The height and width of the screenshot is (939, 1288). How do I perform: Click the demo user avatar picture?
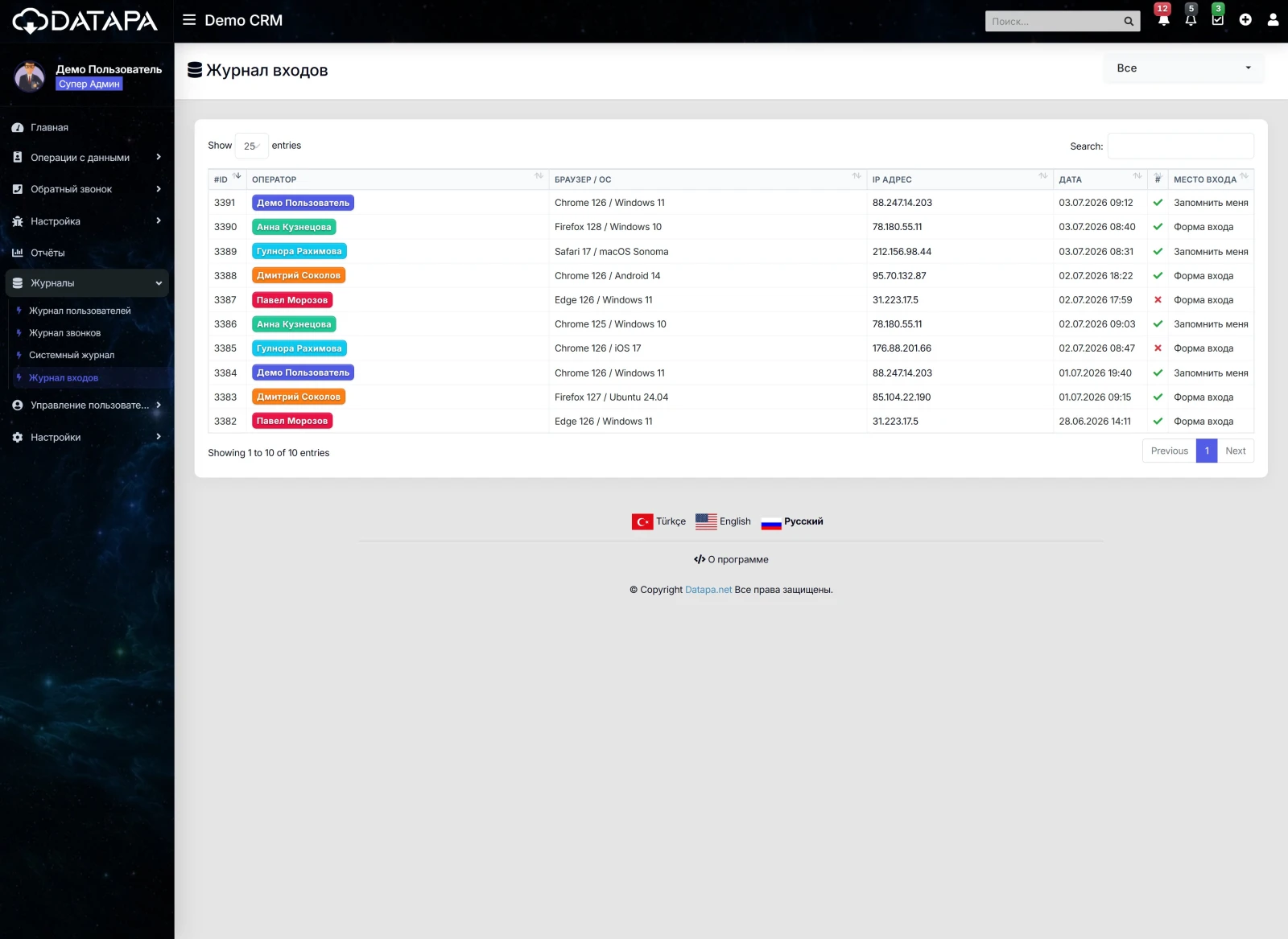[30, 76]
